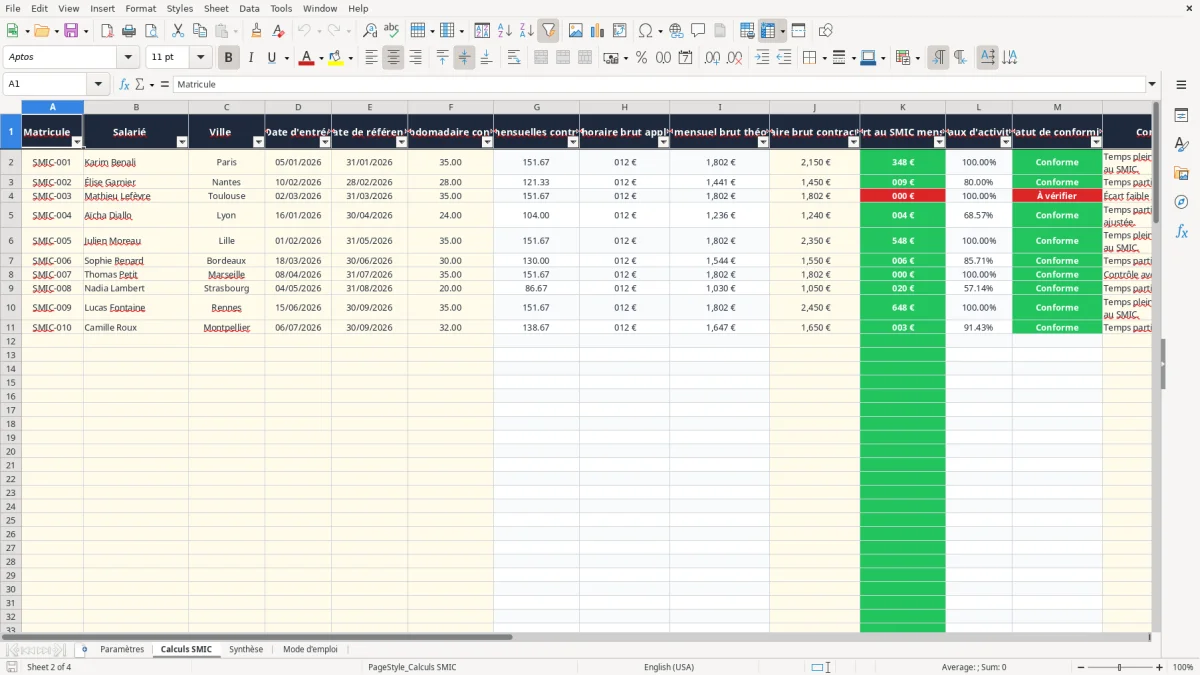
Task: Export directly as PDF
Action: [x=107, y=31]
